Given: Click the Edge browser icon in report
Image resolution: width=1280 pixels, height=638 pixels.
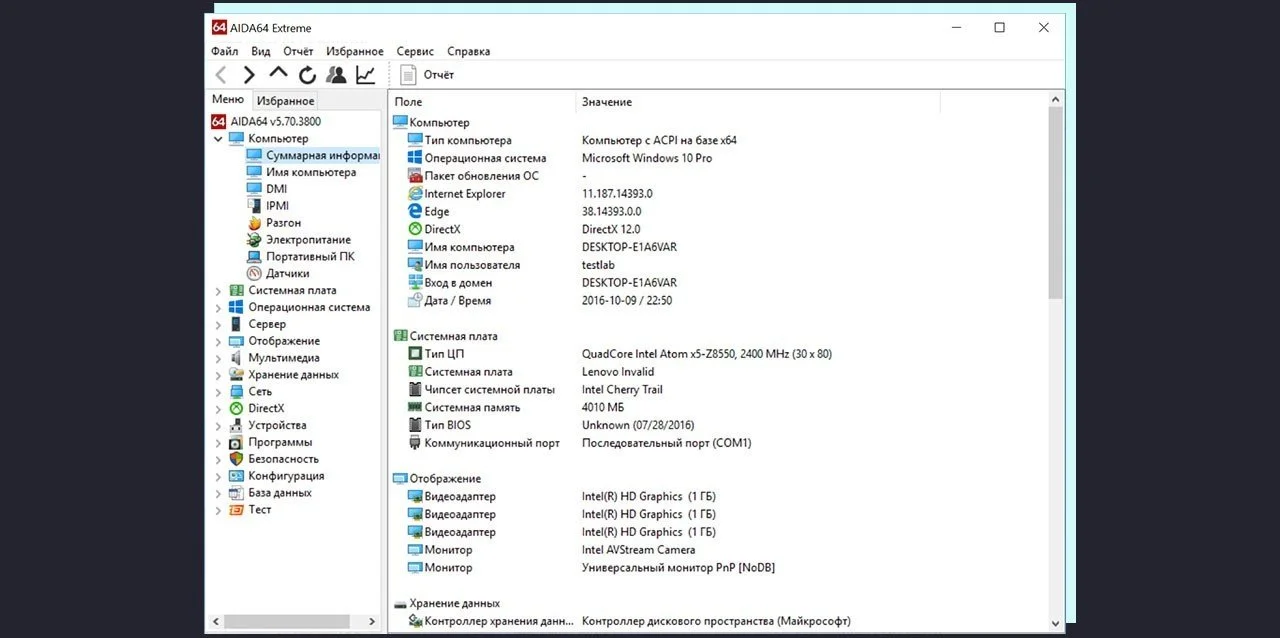Looking at the screenshot, I should tap(415, 211).
